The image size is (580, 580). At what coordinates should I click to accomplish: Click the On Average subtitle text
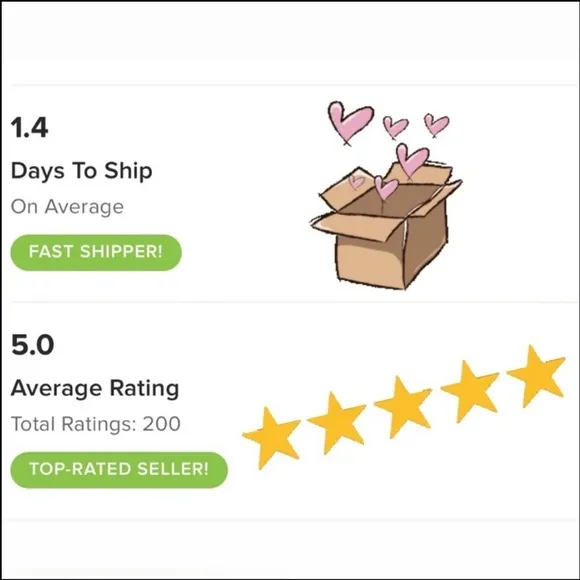point(67,207)
